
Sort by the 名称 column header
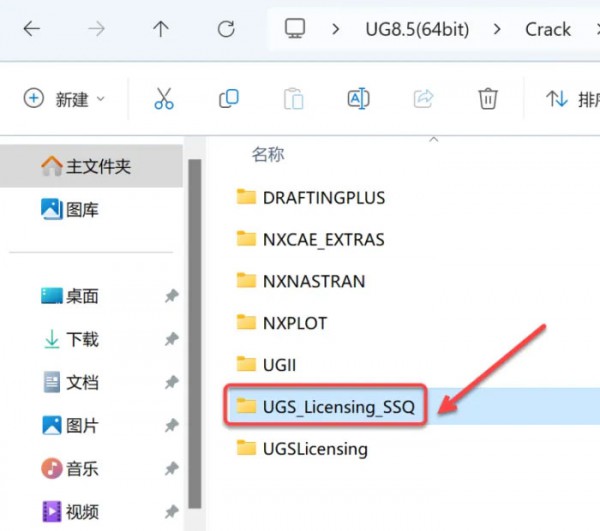point(268,155)
